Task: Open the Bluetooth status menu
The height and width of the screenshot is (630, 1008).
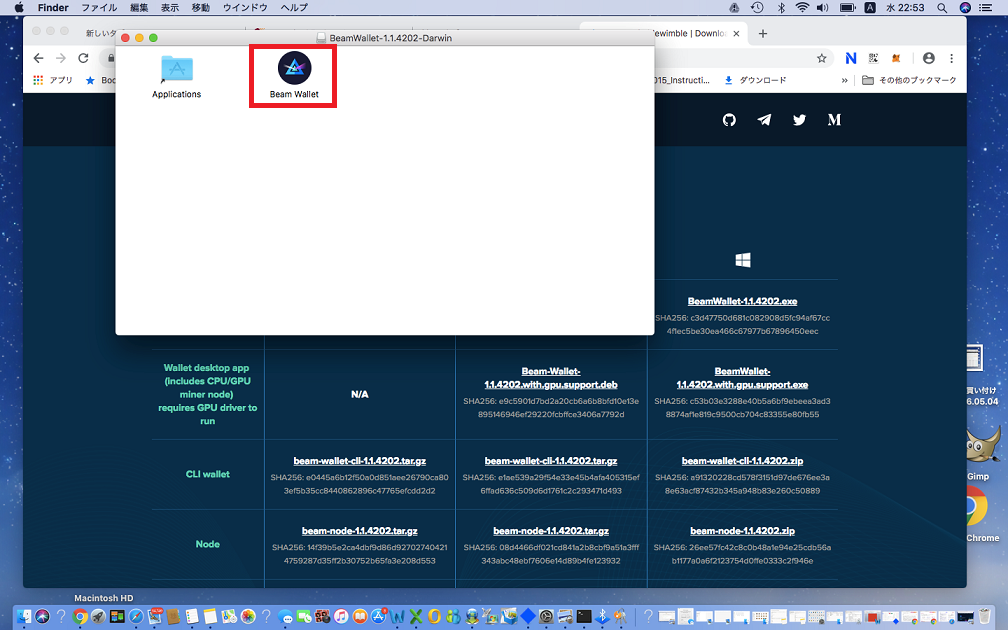Action: tap(781, 8)
